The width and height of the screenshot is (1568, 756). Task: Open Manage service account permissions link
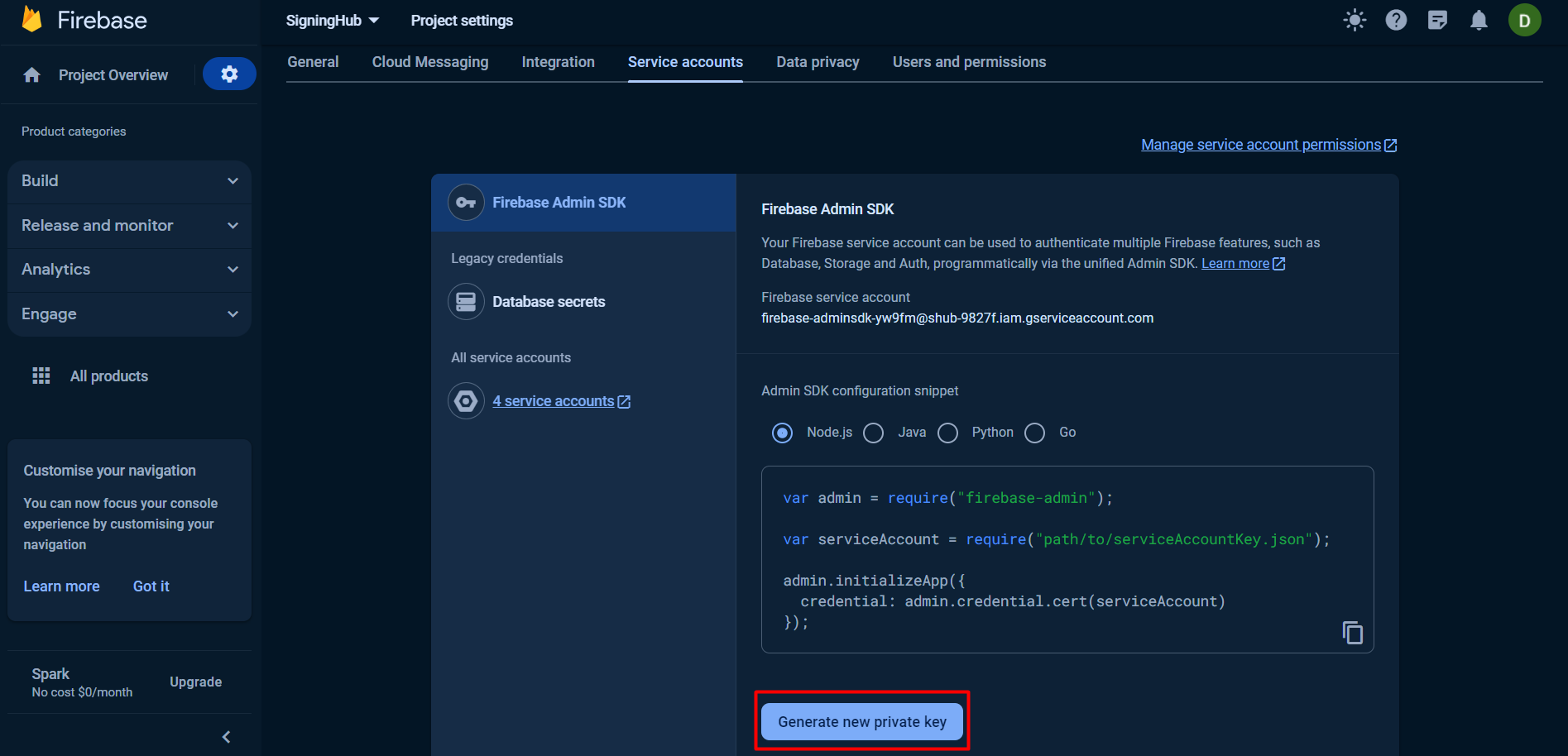tap(1261, 145)
